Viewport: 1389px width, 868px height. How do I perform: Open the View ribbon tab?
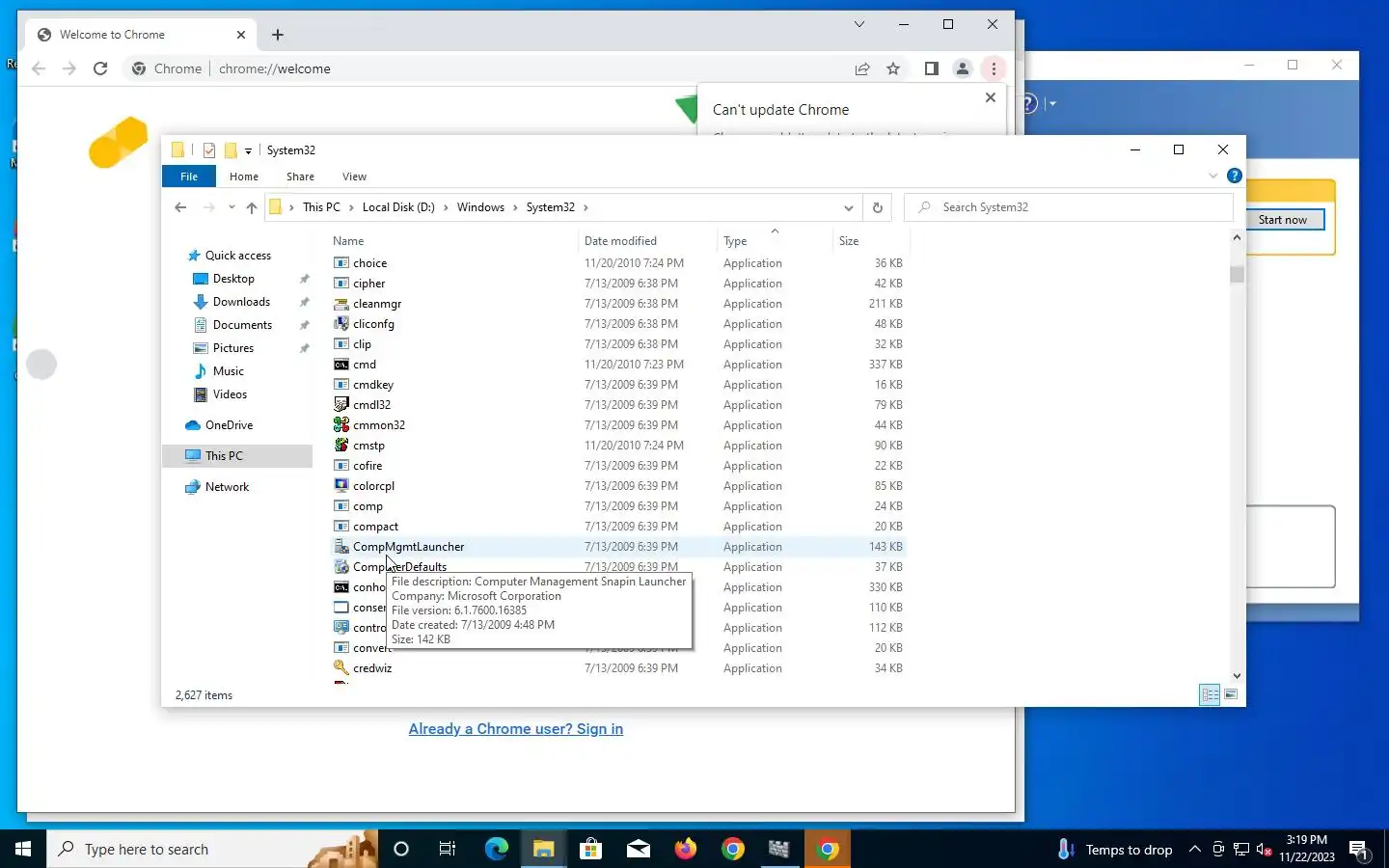(x=354, y=176)
